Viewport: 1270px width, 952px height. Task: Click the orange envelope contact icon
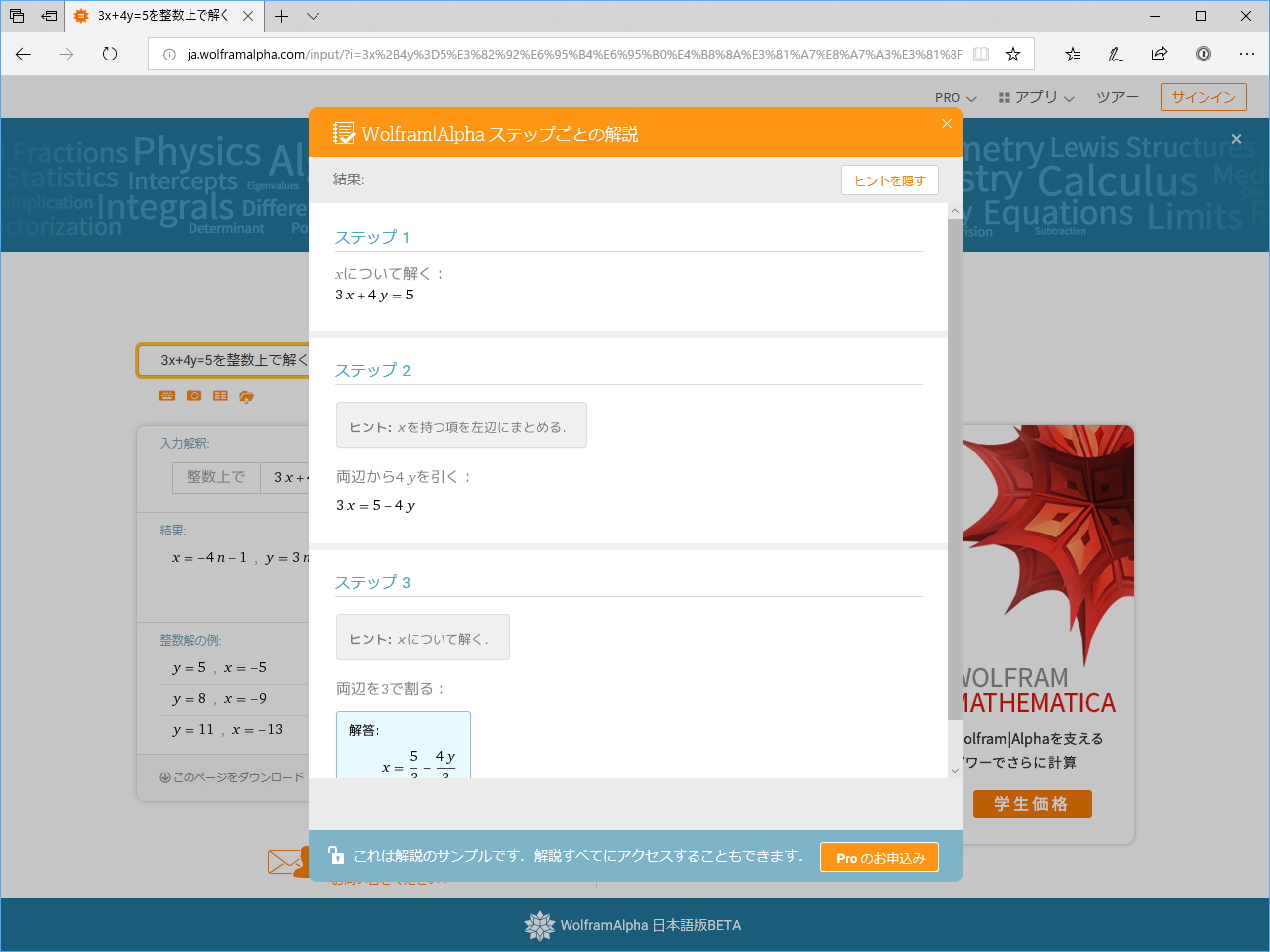(287, 861)
